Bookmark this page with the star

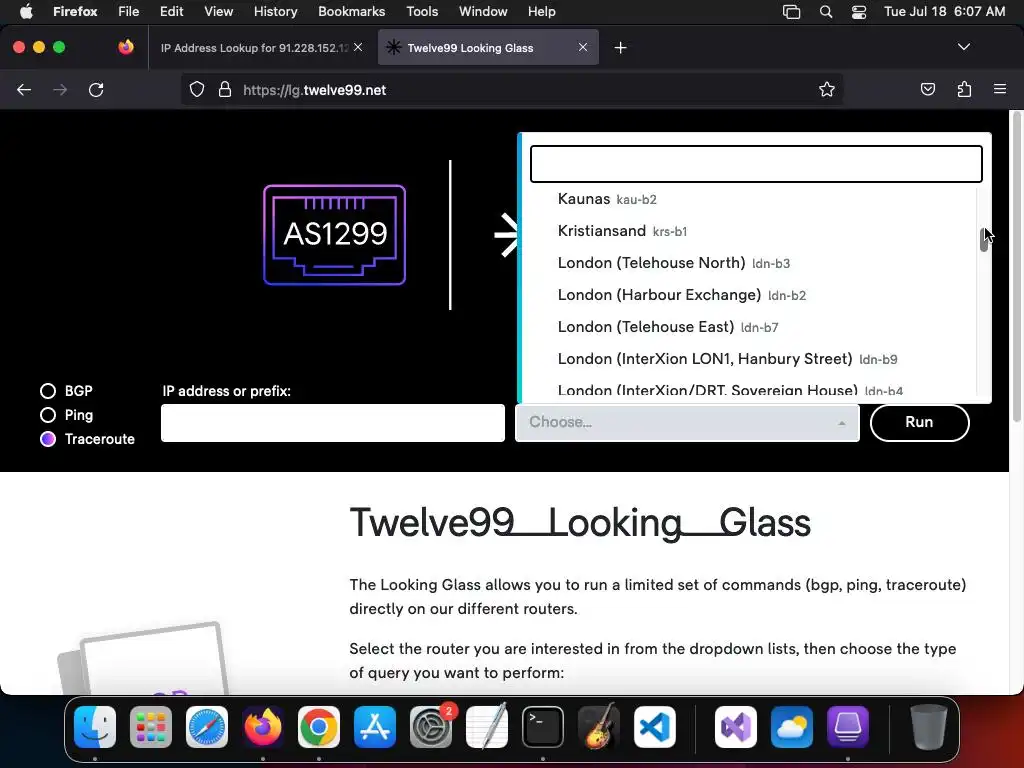pyautogui.click(x=827, y=89)
